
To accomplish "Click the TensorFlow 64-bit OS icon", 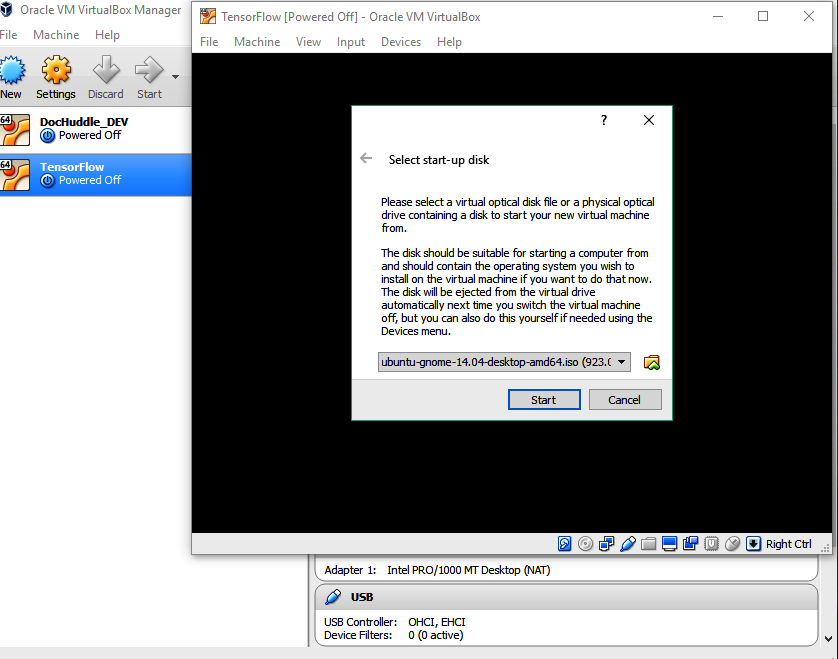I will [15, 175].
